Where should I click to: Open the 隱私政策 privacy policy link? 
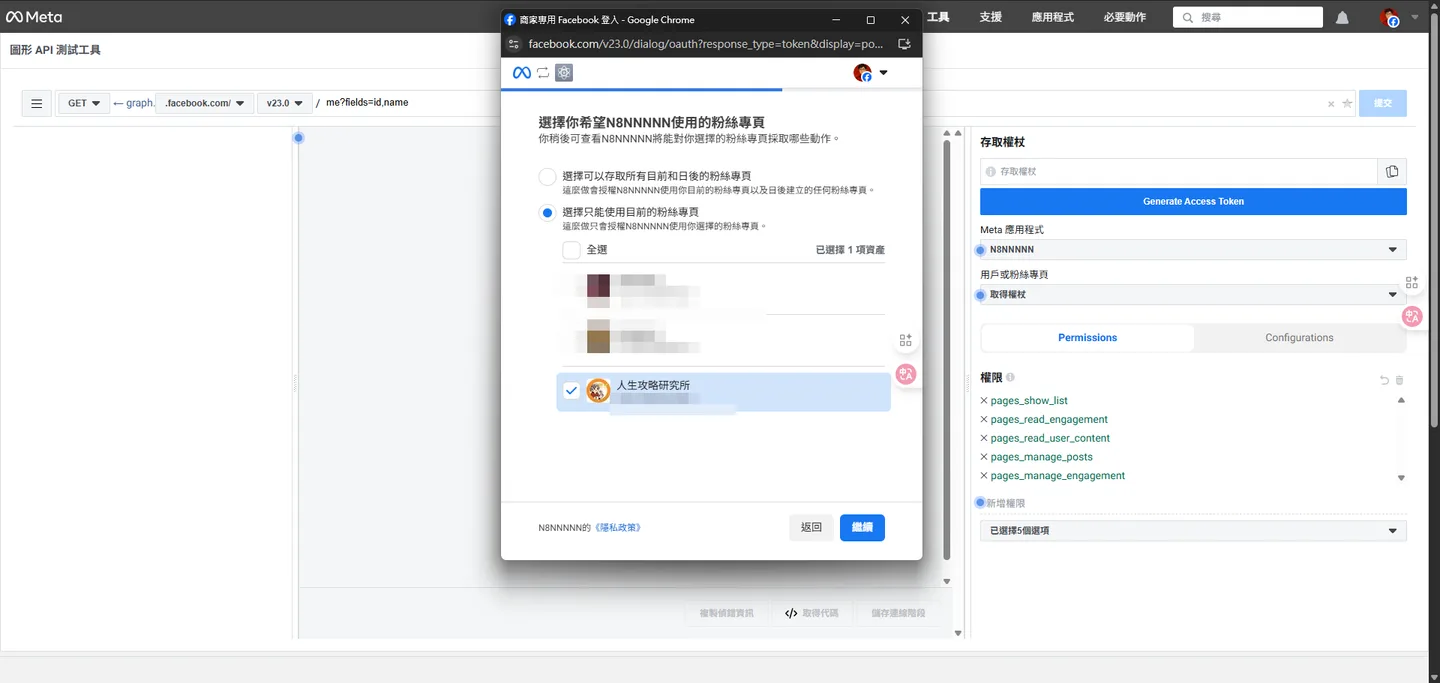pos(618,527)
